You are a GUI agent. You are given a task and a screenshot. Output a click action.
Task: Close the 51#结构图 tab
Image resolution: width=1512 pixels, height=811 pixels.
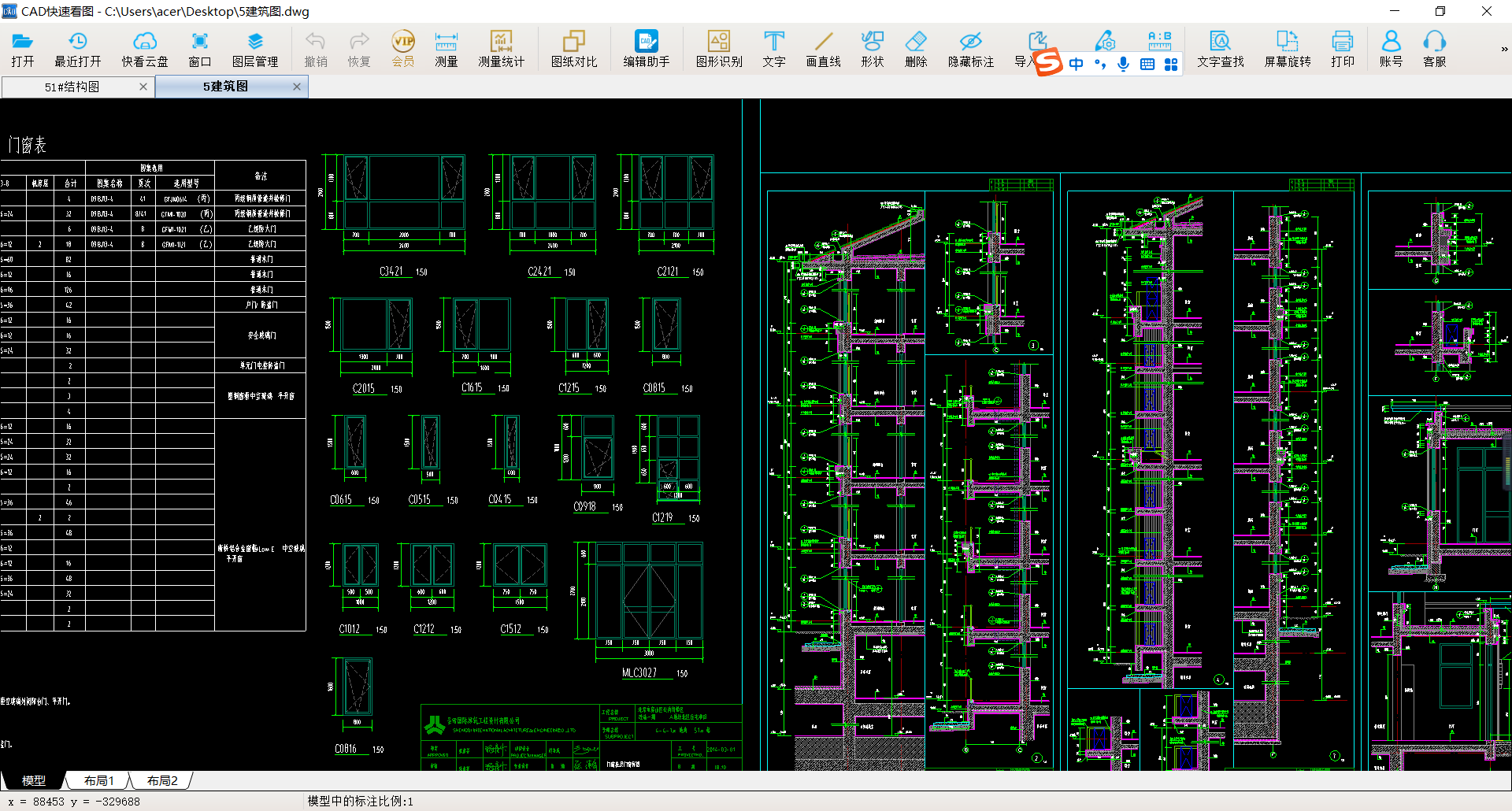point(143,87)
